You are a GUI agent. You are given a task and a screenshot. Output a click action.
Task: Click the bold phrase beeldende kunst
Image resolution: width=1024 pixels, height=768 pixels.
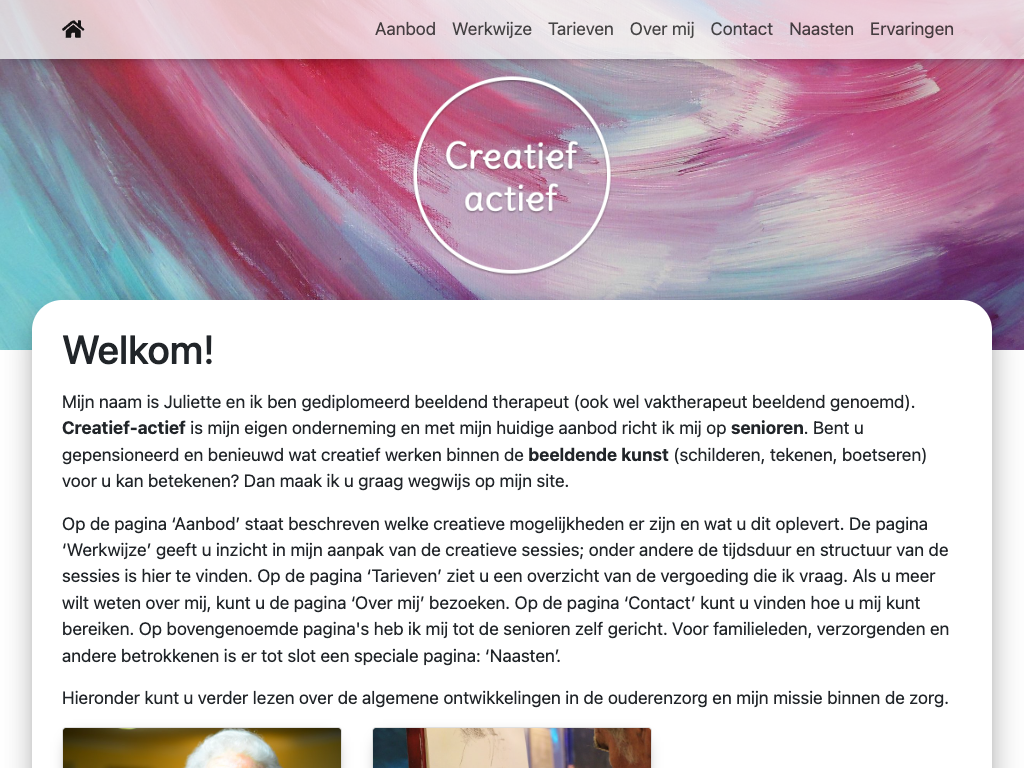(x=598, y=455)
